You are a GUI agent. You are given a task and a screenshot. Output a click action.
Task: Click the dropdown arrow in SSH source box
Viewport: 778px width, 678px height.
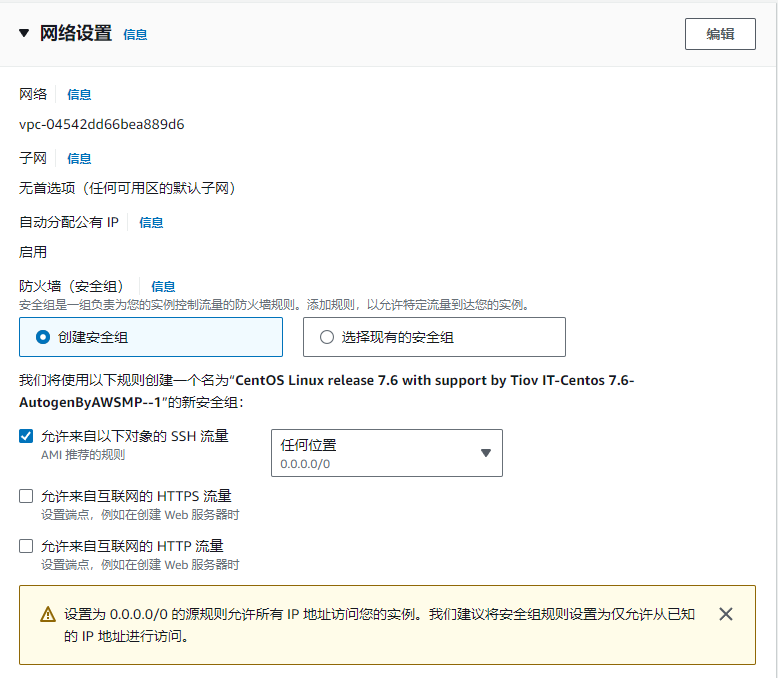[485, 453]
